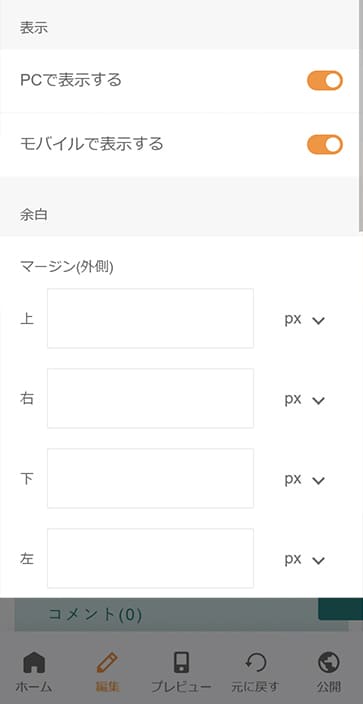363x704 pixels.
Task: Open プレビュー phone icon
Action: [181, 663]
